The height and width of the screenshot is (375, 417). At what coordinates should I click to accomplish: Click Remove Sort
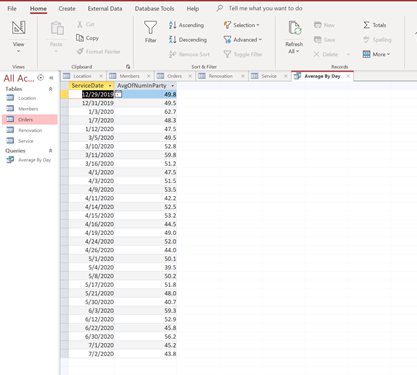pyautogui.click(x=189, y=54)
